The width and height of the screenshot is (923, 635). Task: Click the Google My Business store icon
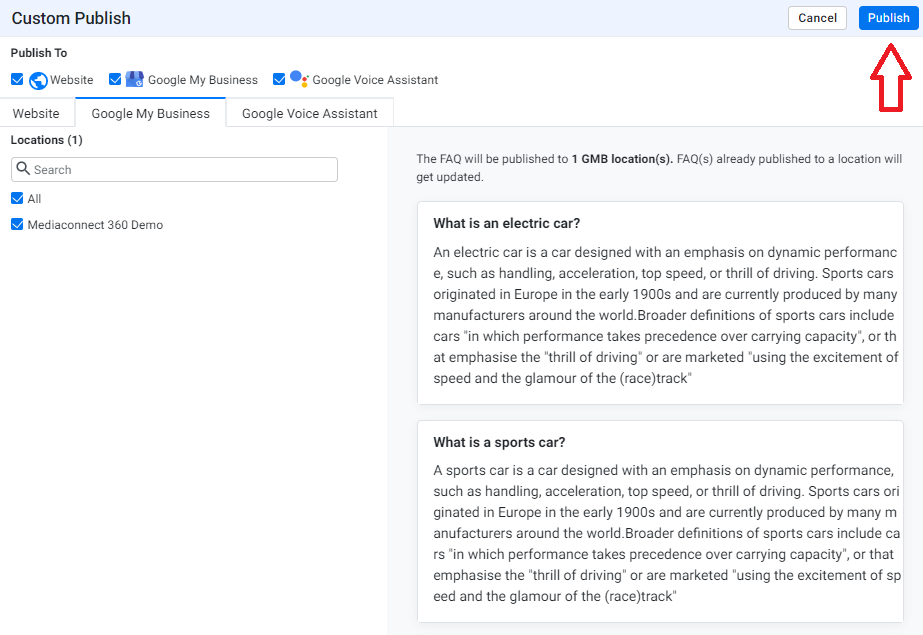[135, 79]
